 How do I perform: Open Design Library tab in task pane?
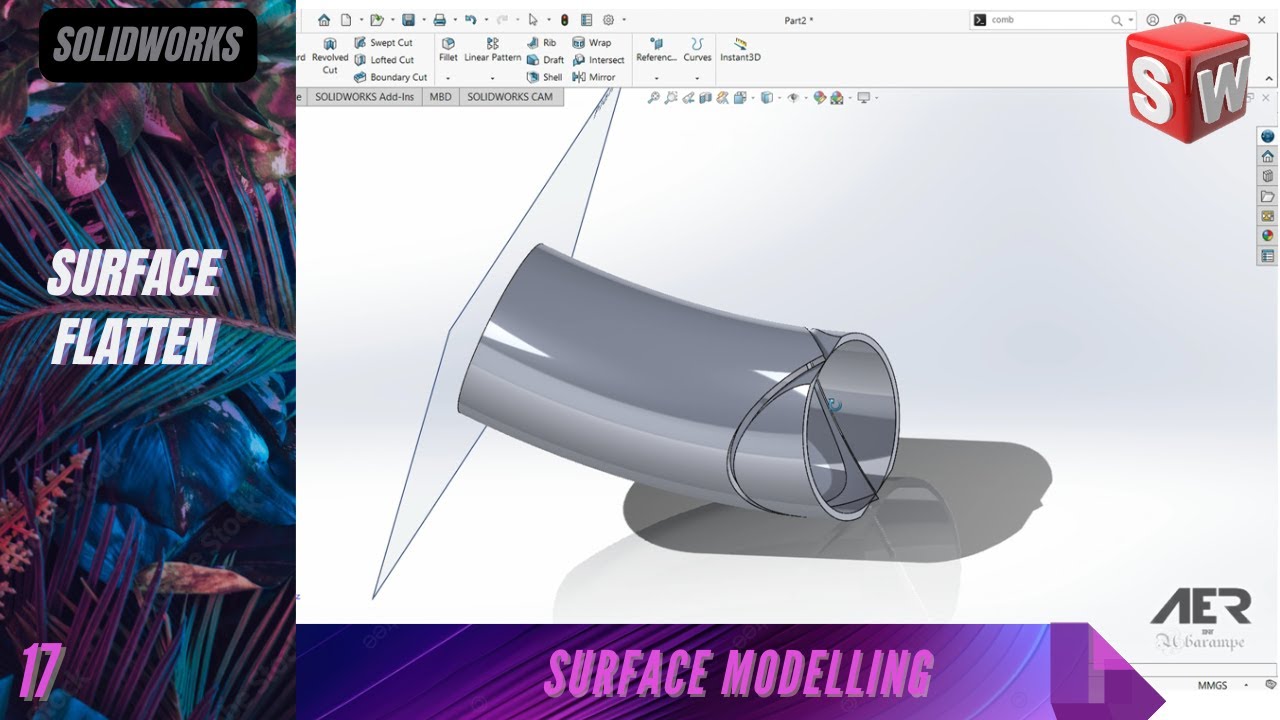[x=1268, y=176]
